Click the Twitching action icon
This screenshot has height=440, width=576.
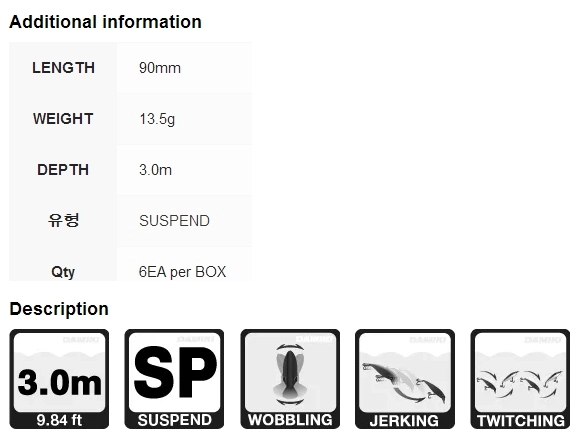pos(520,379)
